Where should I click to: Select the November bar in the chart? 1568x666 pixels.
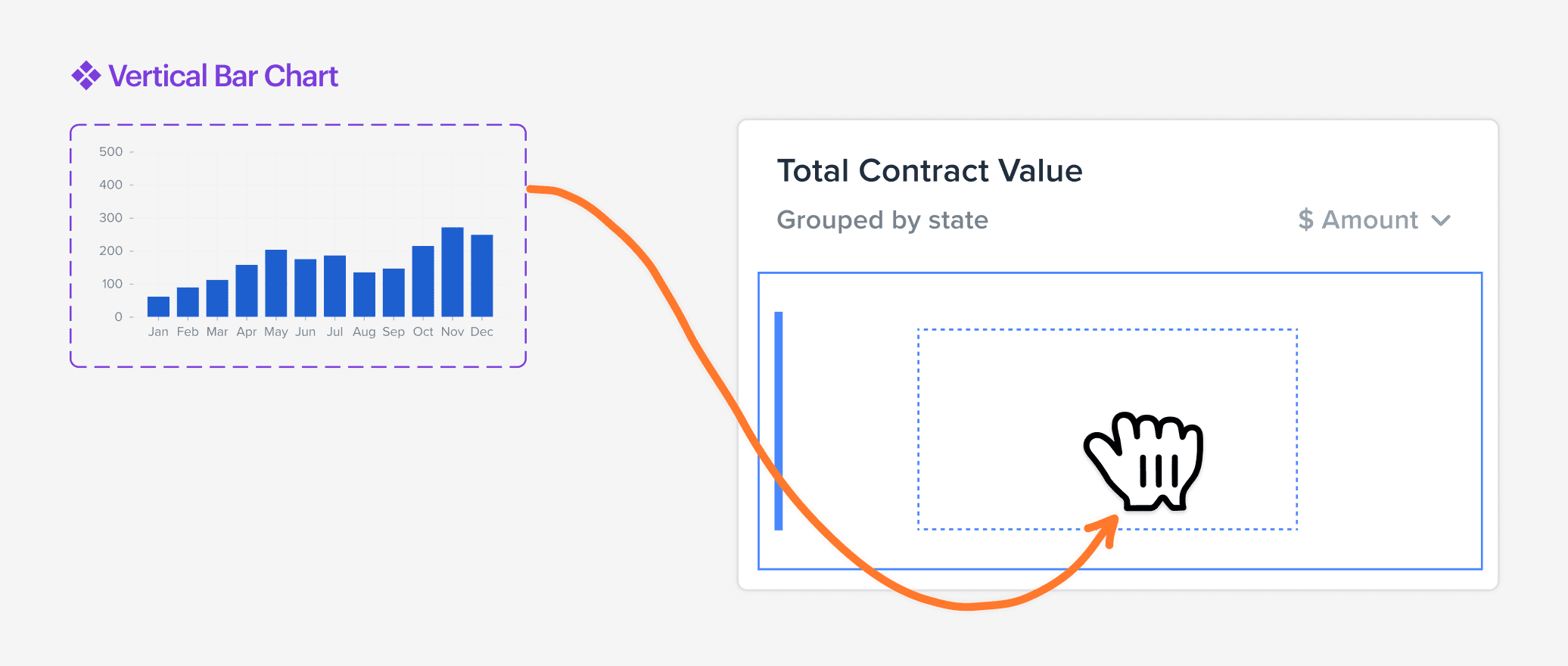click(453, 272)
